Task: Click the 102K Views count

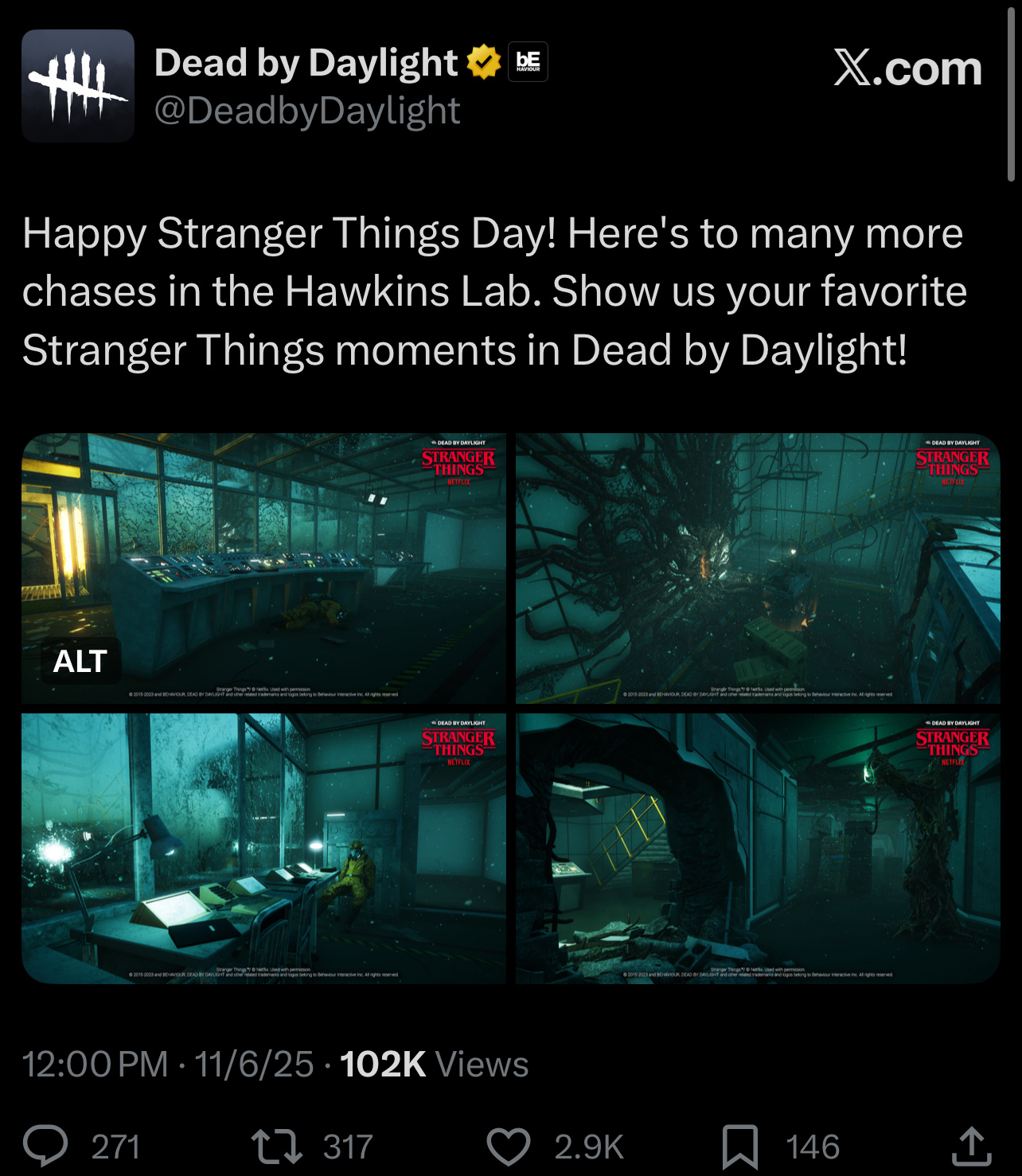Action: (x=435, y=1065)
